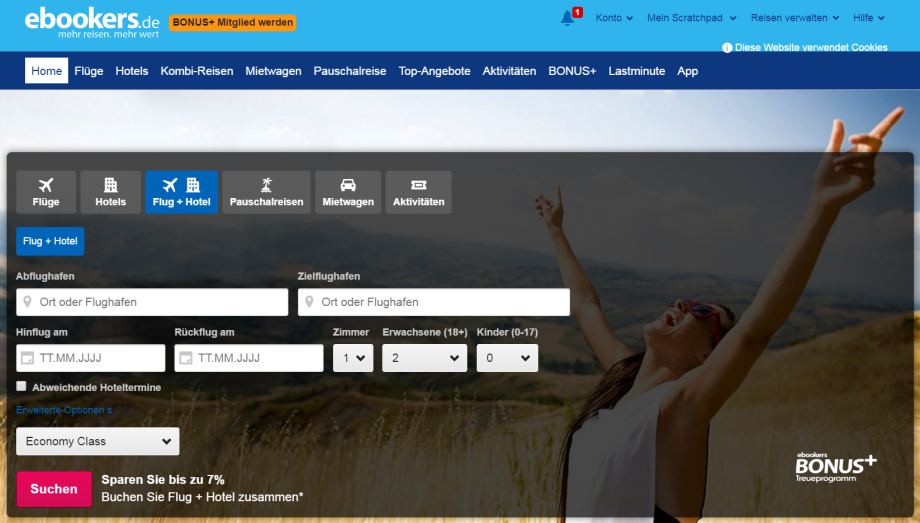
Task: Select the Hotels search tab
Action: click(x=110, y=192)
